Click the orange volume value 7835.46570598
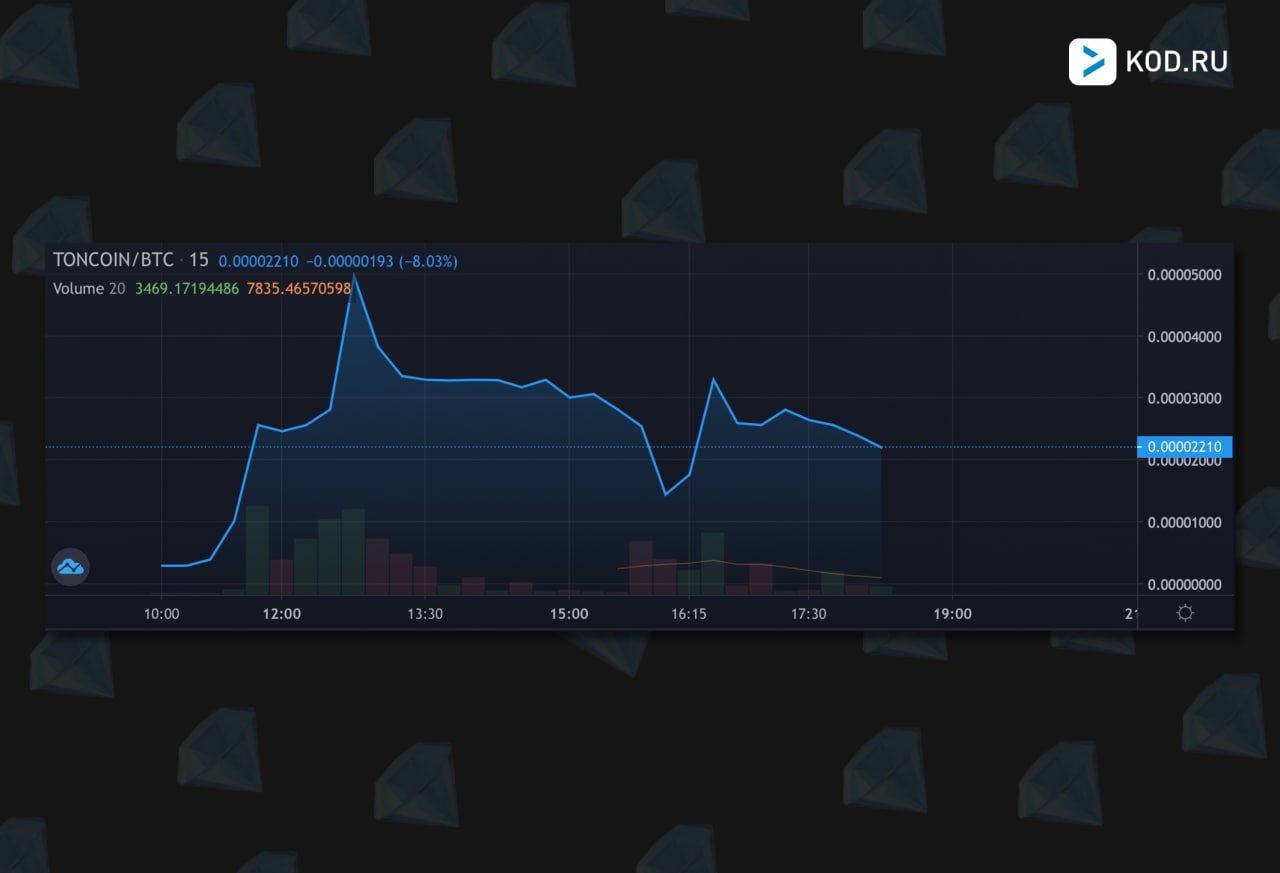Screen dimensions: 1280x873 click(299, 288)
